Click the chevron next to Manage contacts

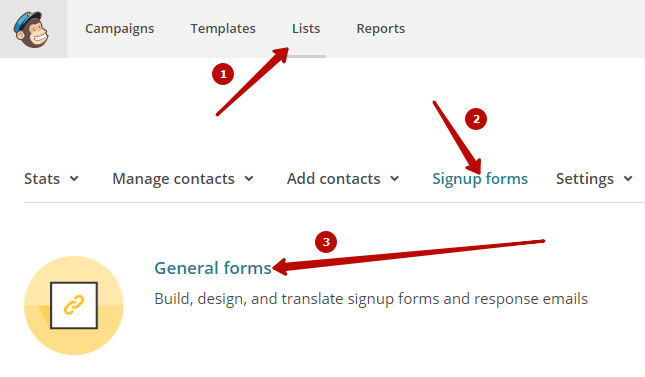(249, 179)
